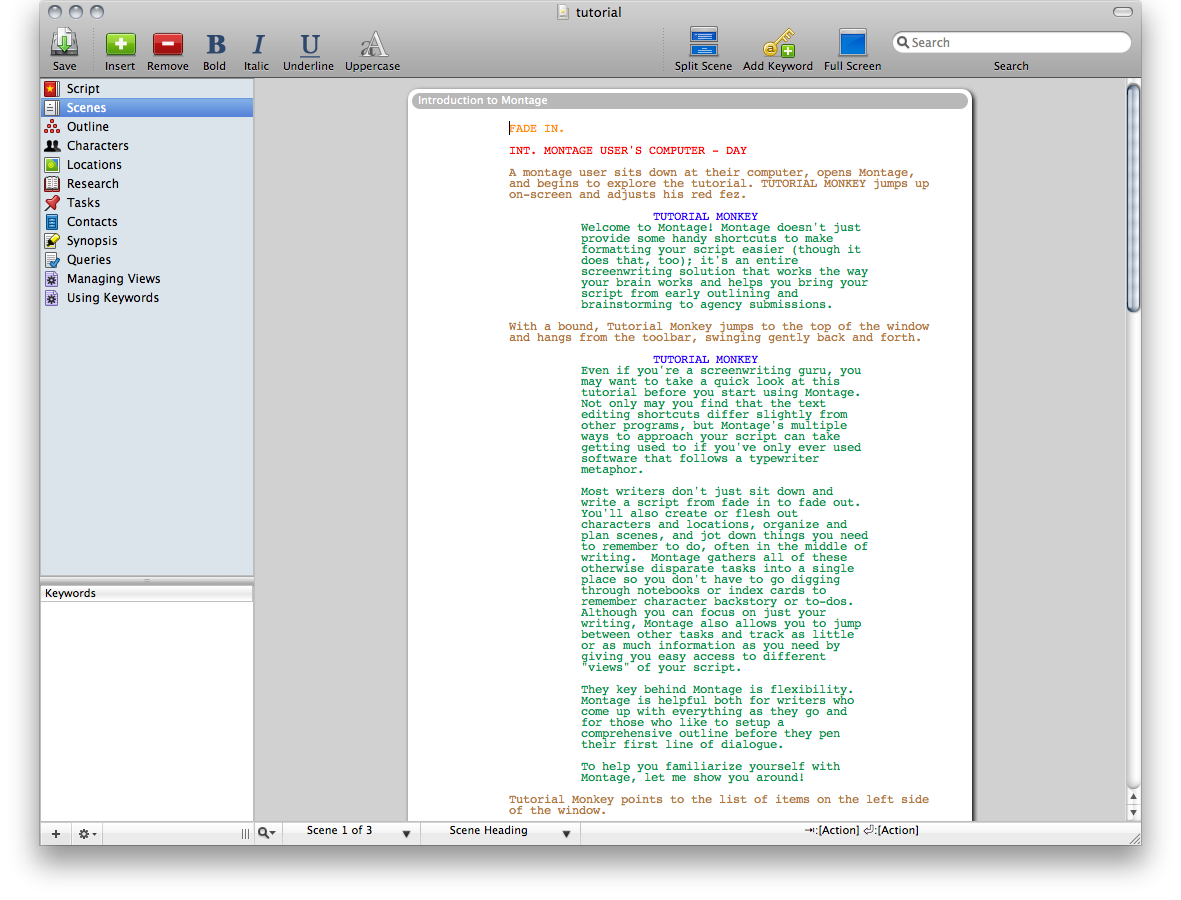Open the Scene Heading element dropdown
The width and height of the screenshot is (1181, 900).
pos(500,831)
